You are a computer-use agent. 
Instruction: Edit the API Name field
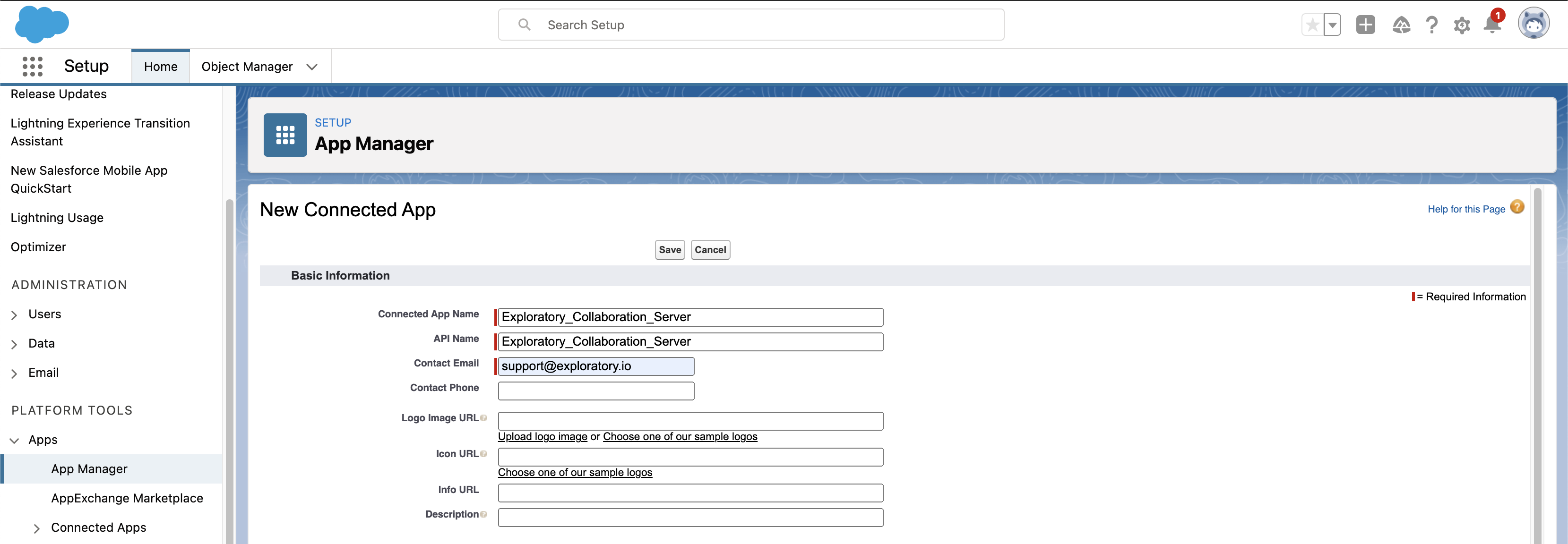(690, 341)
